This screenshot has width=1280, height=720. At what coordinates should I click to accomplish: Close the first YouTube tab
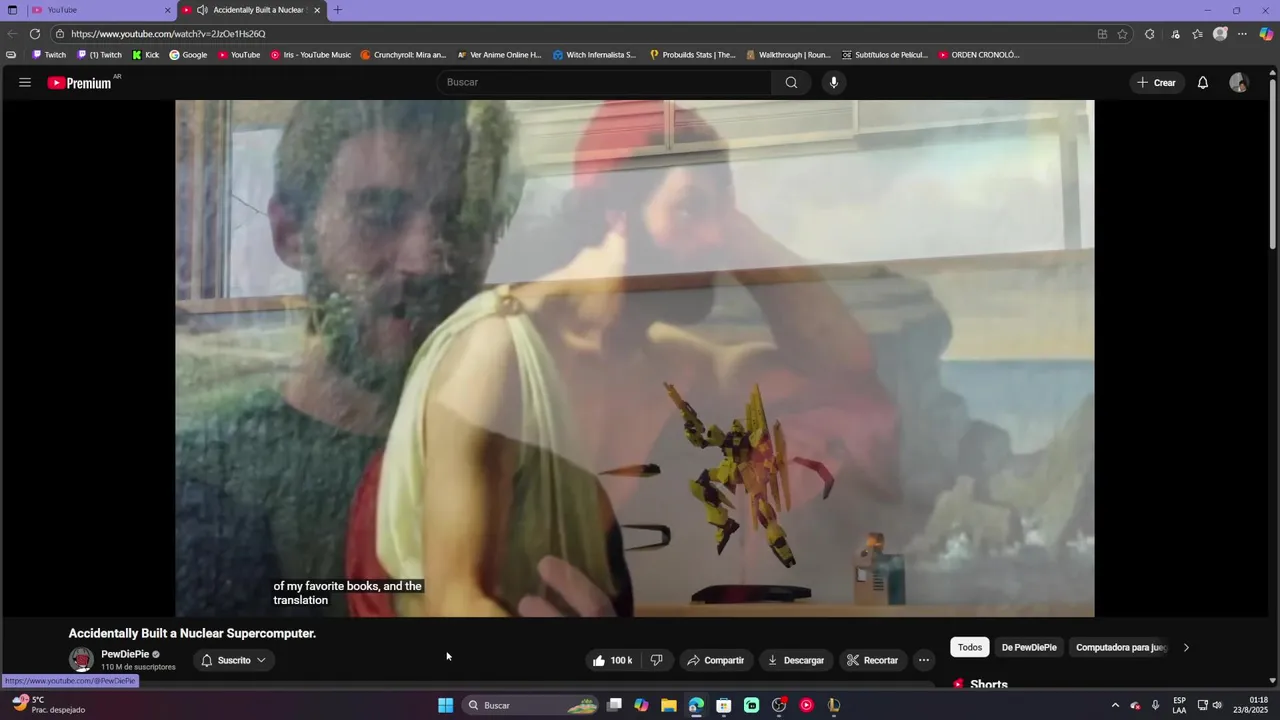click(168, 10)
